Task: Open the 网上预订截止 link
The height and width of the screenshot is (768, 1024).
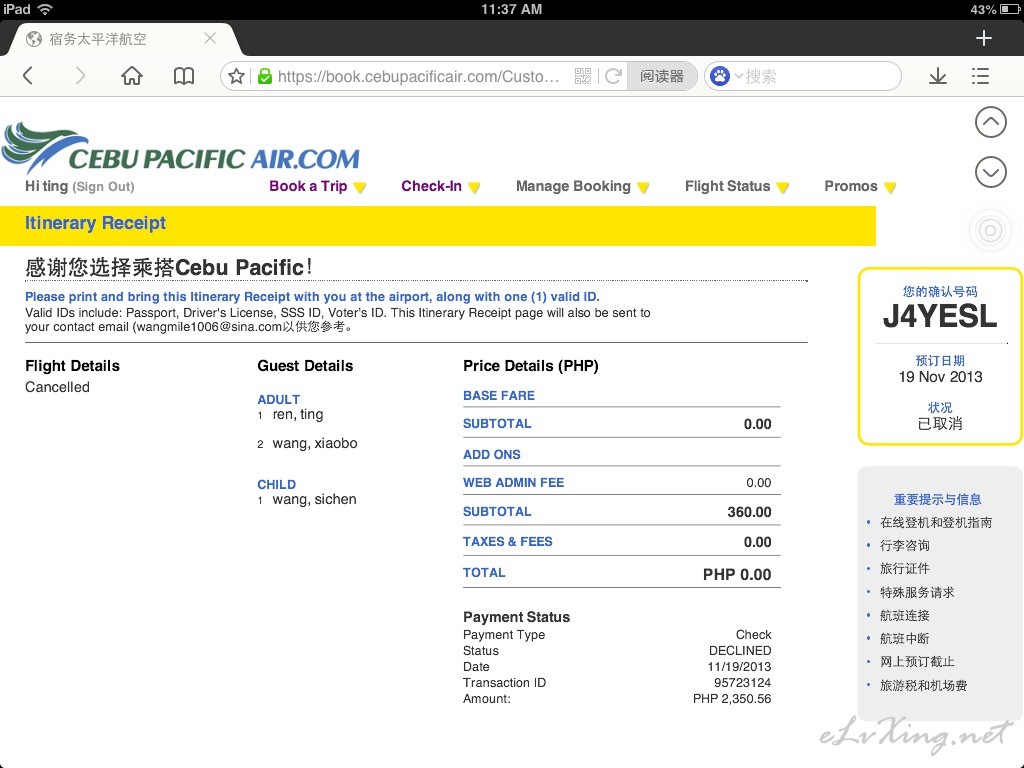Action: (x=917, y=662)
